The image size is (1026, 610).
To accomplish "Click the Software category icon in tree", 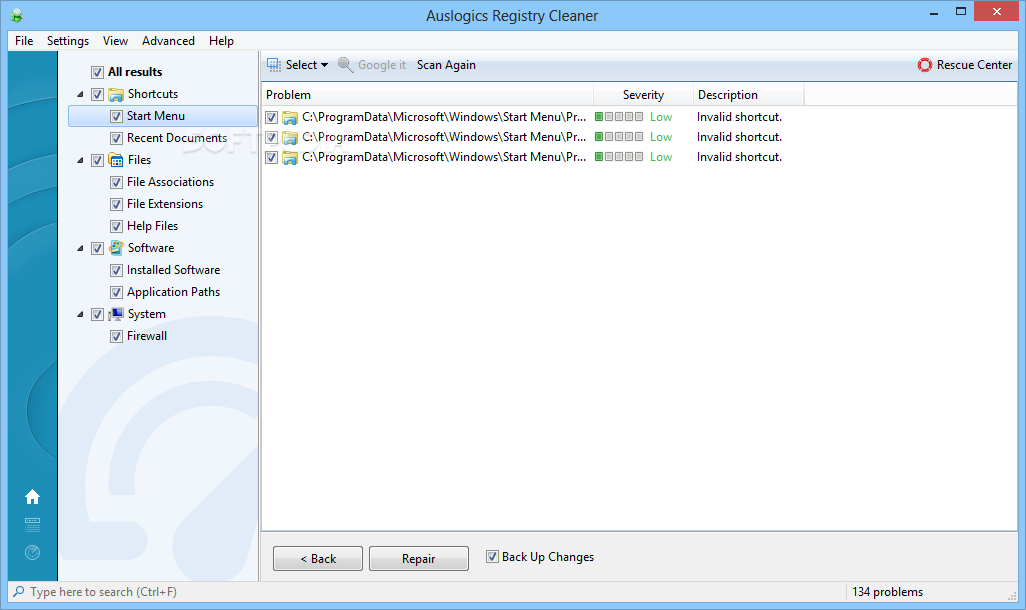I will (x=116, y=248).
